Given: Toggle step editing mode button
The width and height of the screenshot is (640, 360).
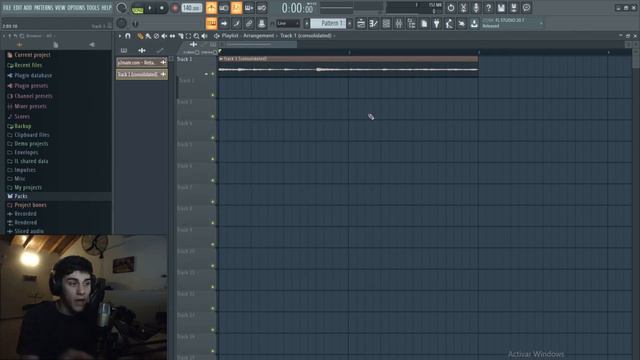Looking at the screenshot, I should tap(236, 24).
